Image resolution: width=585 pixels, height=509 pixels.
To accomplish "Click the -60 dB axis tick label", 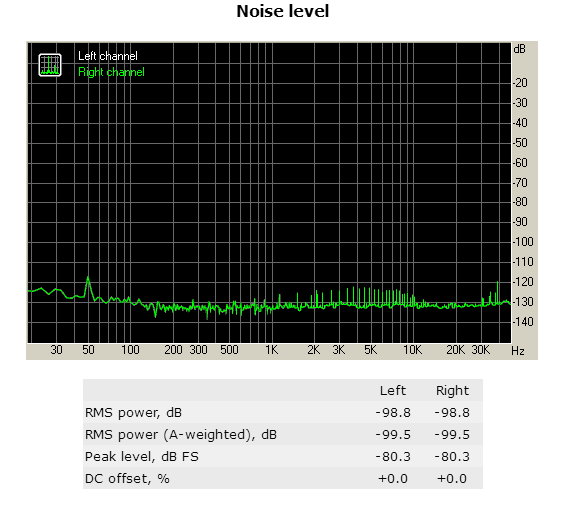I will [x=520, y=163].
